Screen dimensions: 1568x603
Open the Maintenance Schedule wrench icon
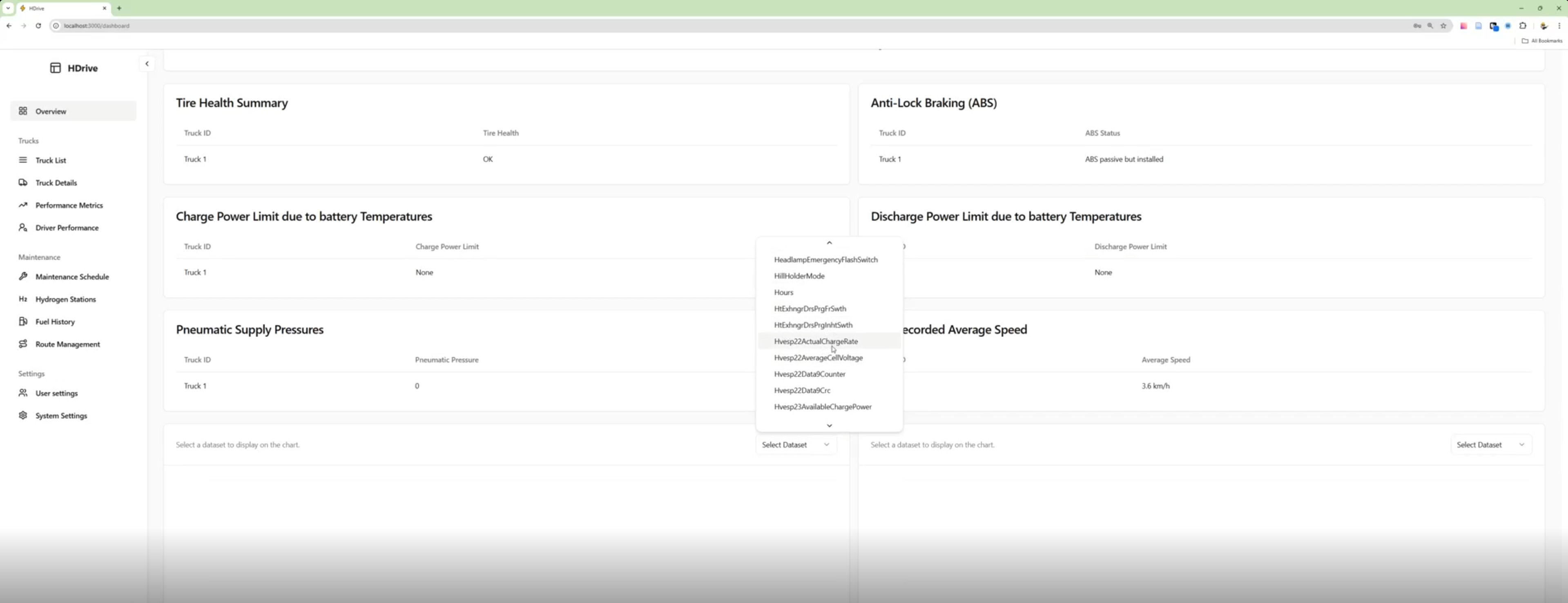23,277
